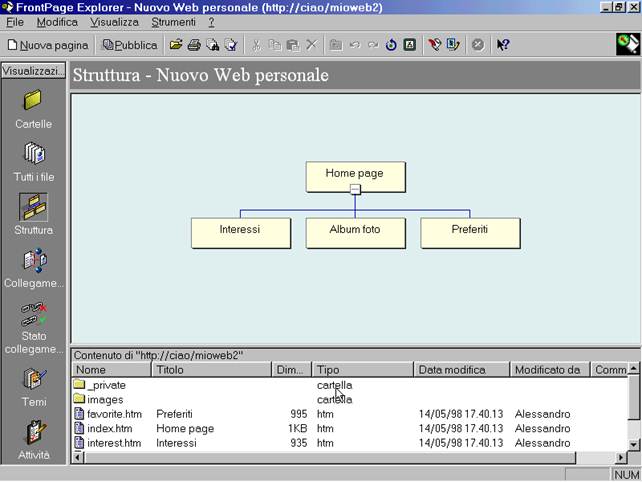Open a FrontPage web with folder icon

pos(176,45)
